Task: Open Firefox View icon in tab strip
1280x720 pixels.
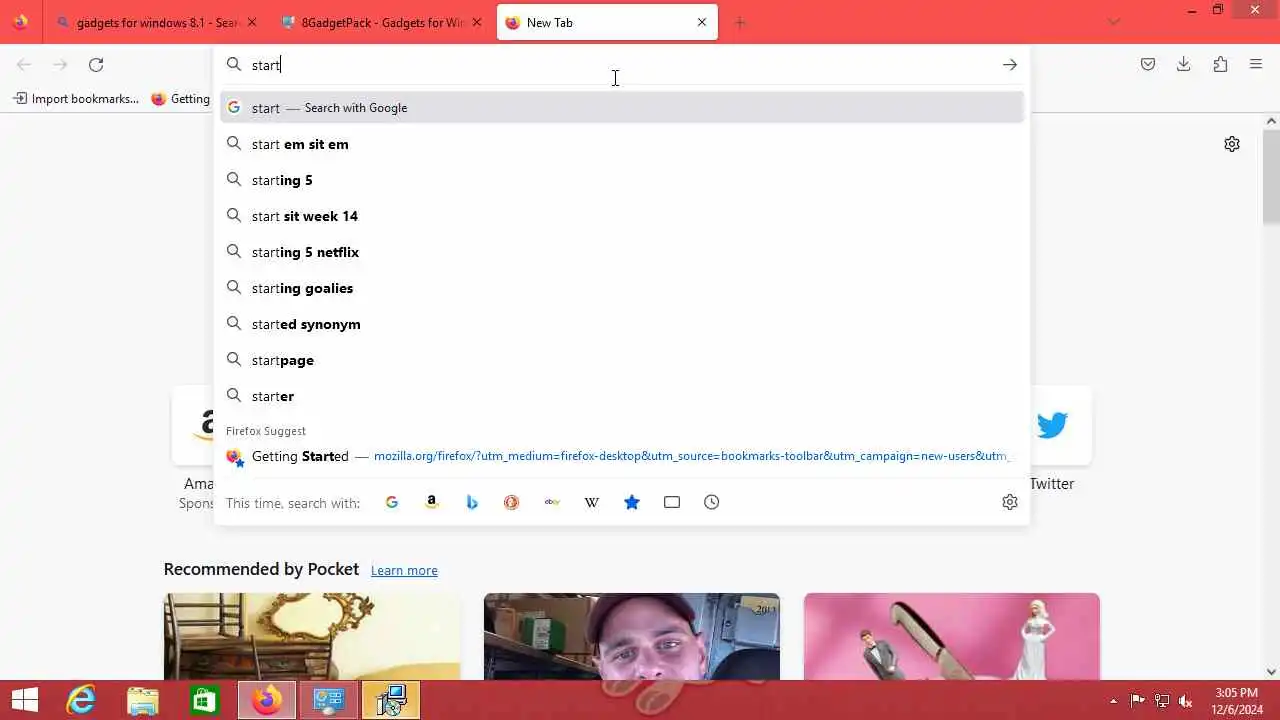Action: (20, 22)
